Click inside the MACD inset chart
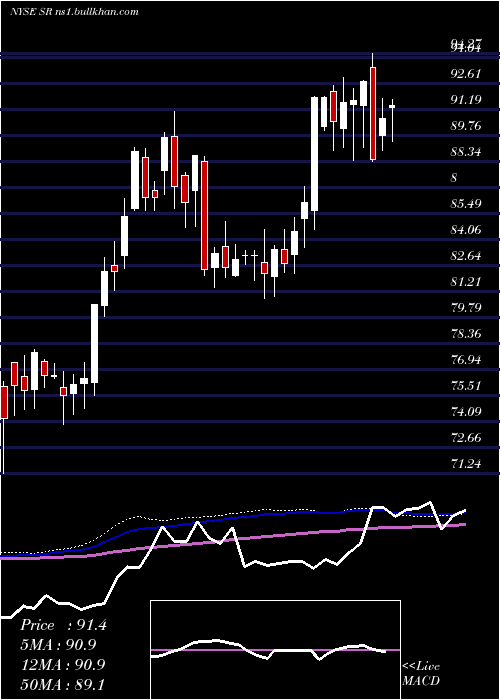 275,650
